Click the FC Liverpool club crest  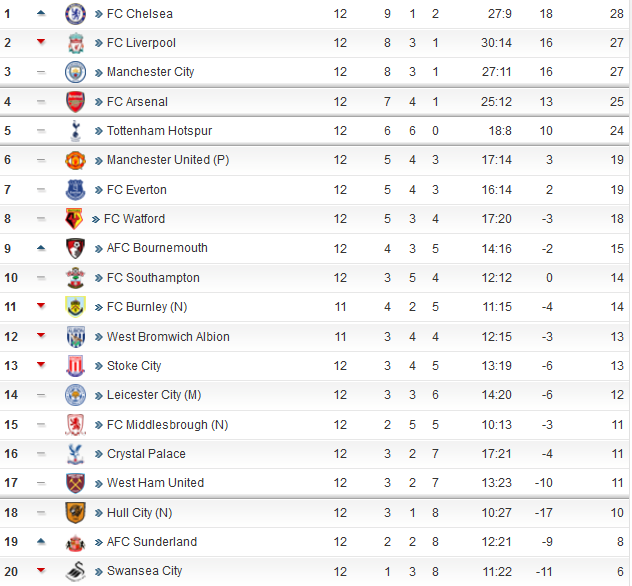click(75, 43)
